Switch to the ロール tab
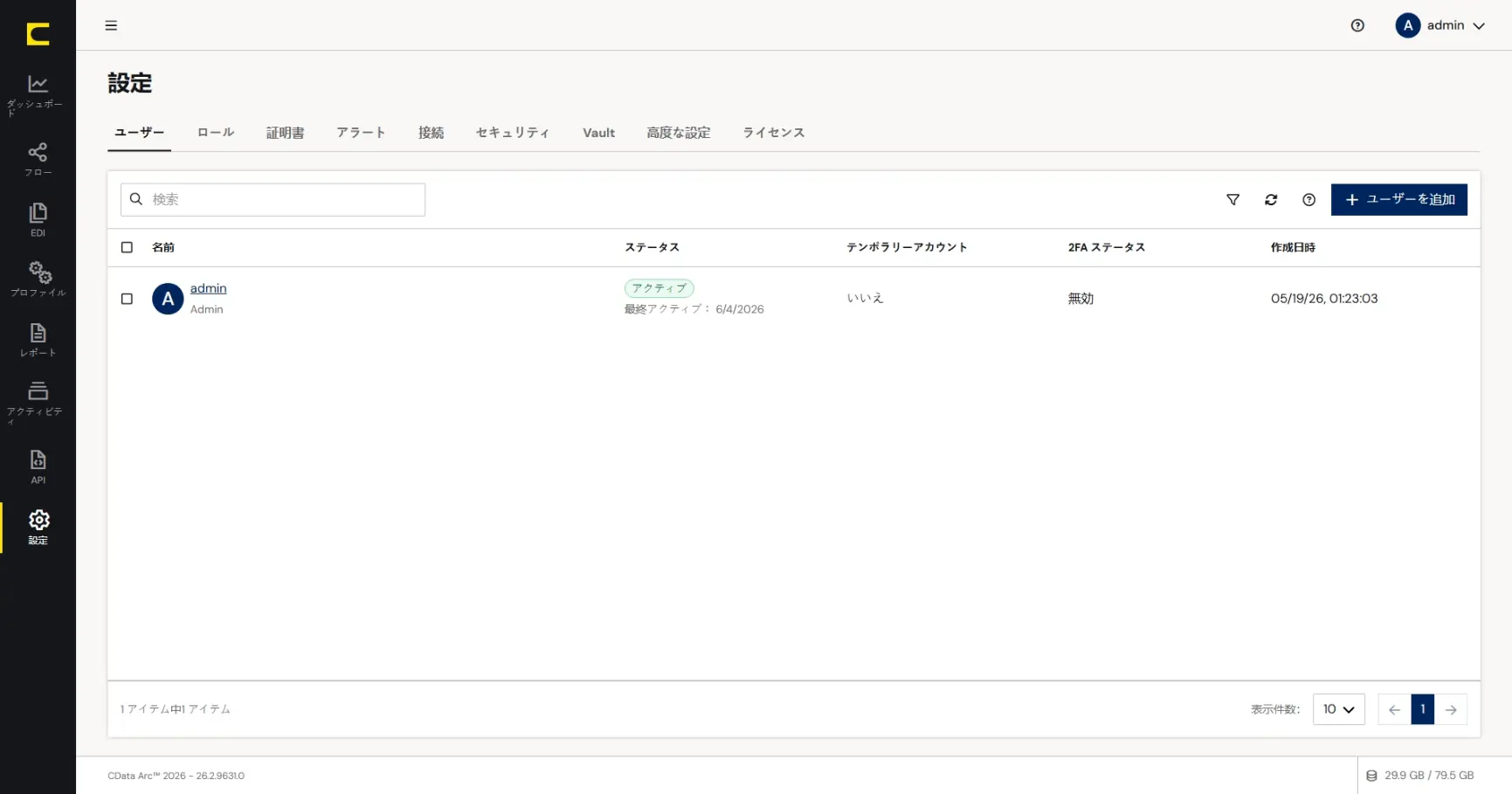This screenshot has height=794, width=1512. click(x=216, y=133)
